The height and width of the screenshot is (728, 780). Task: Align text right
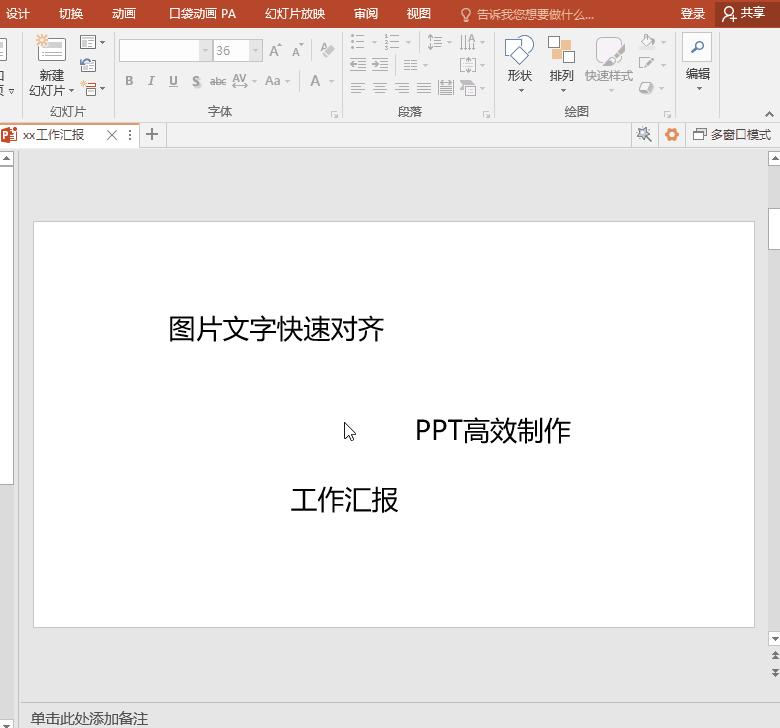pyautogui.click(x=402, y=89)
